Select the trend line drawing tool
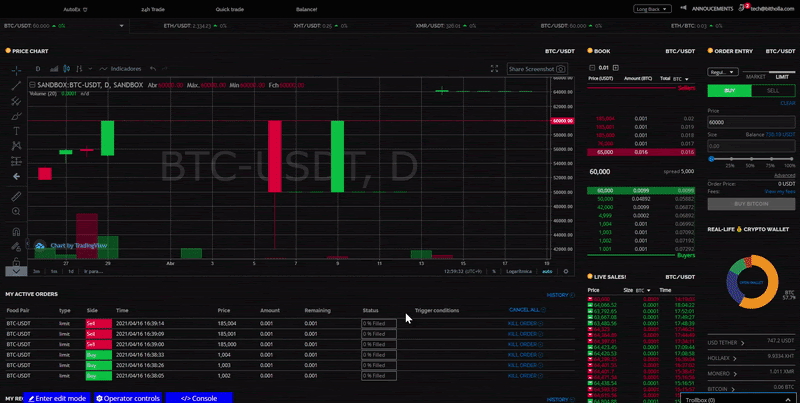Screen dimensions: 800x403 16,86
